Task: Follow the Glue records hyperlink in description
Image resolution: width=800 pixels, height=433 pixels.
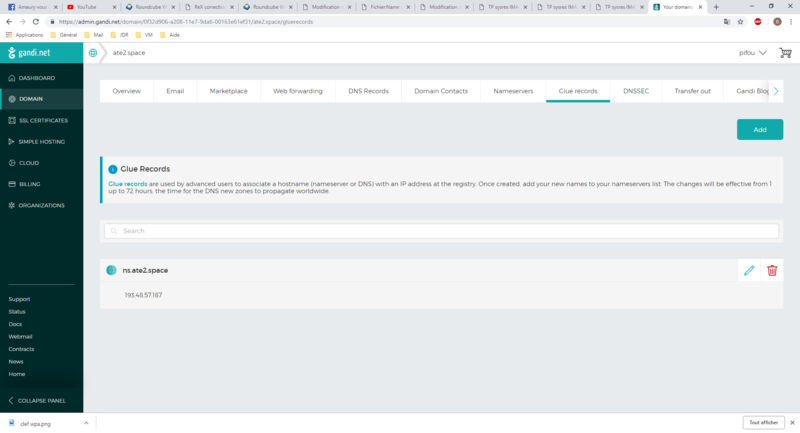Action: click(x=128, y=183)
